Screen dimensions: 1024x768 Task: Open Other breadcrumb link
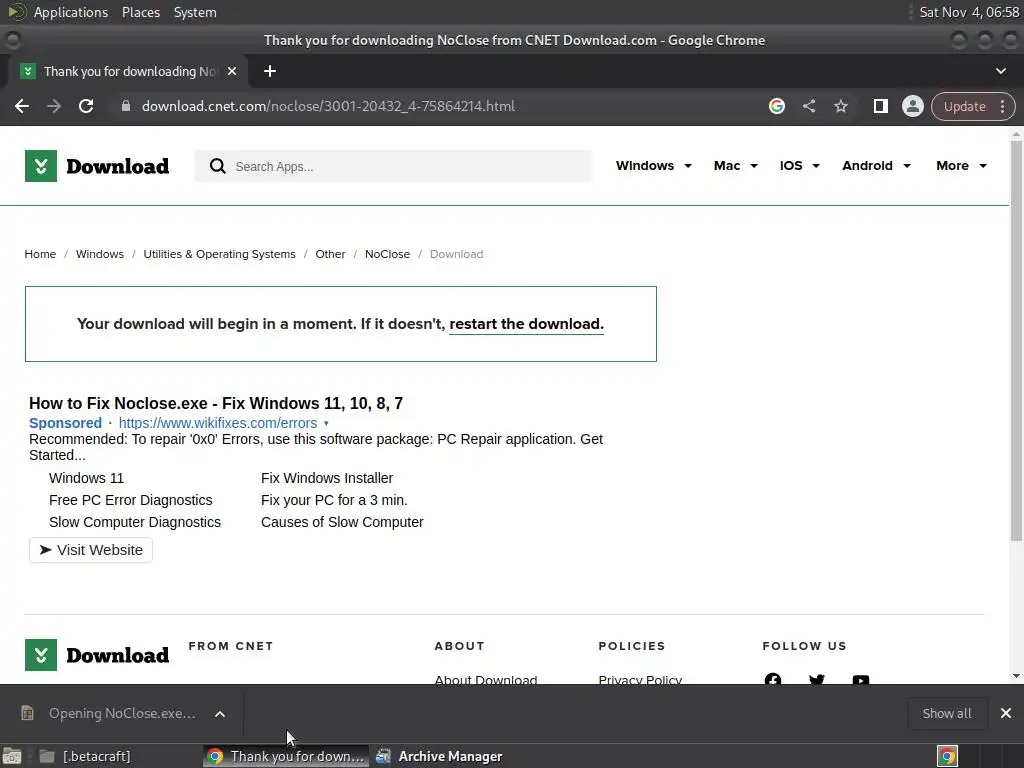pos(330,254)
